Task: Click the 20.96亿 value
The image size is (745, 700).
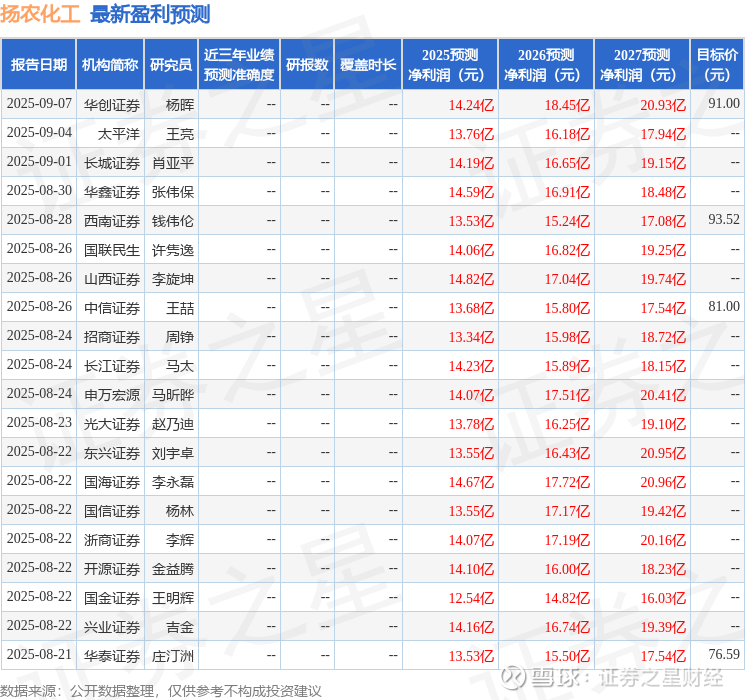Action: 663,482
